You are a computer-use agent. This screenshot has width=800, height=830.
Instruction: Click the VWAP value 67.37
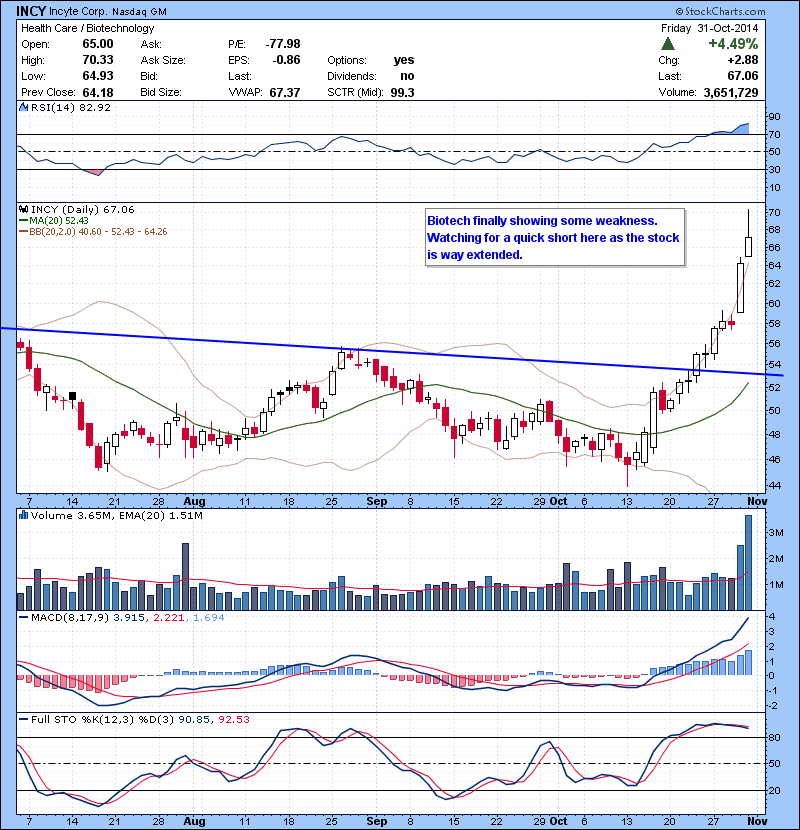tap(285, 92)
